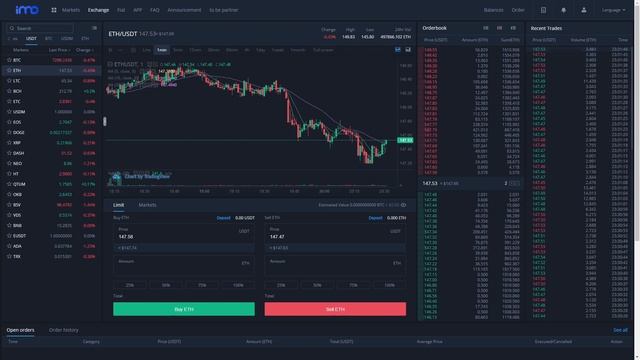Click the buy Price input field
Screen dimensions: 640x360
[x=184, y=233]
